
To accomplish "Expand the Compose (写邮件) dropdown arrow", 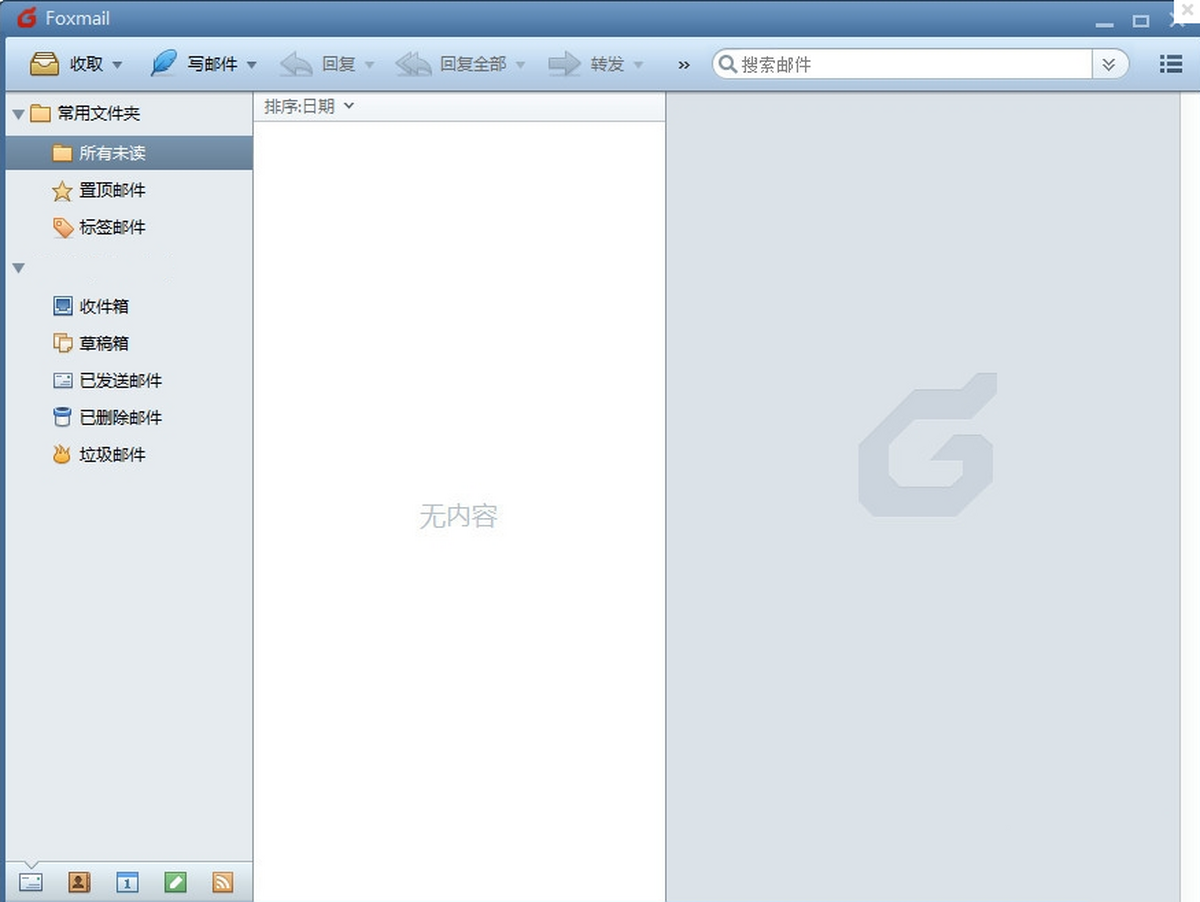I will point(252,65).
